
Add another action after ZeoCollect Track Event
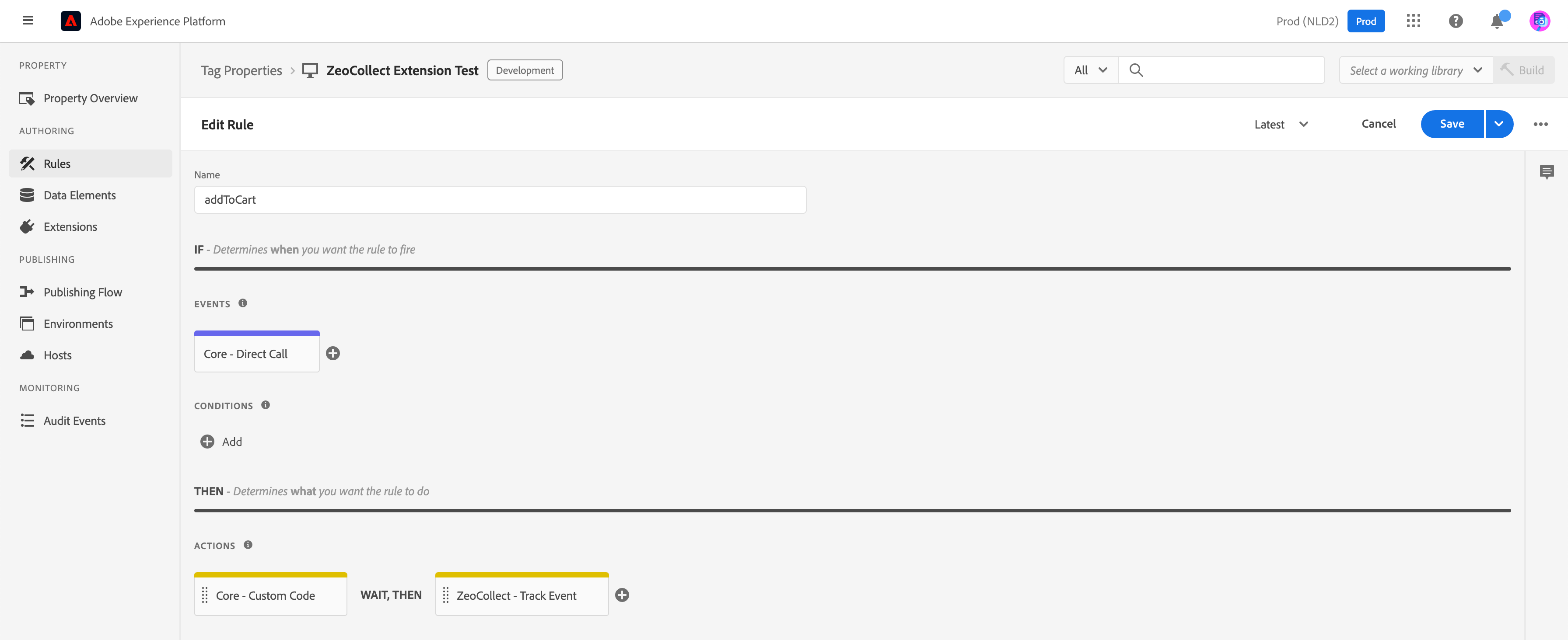click(x=622, y=595)
